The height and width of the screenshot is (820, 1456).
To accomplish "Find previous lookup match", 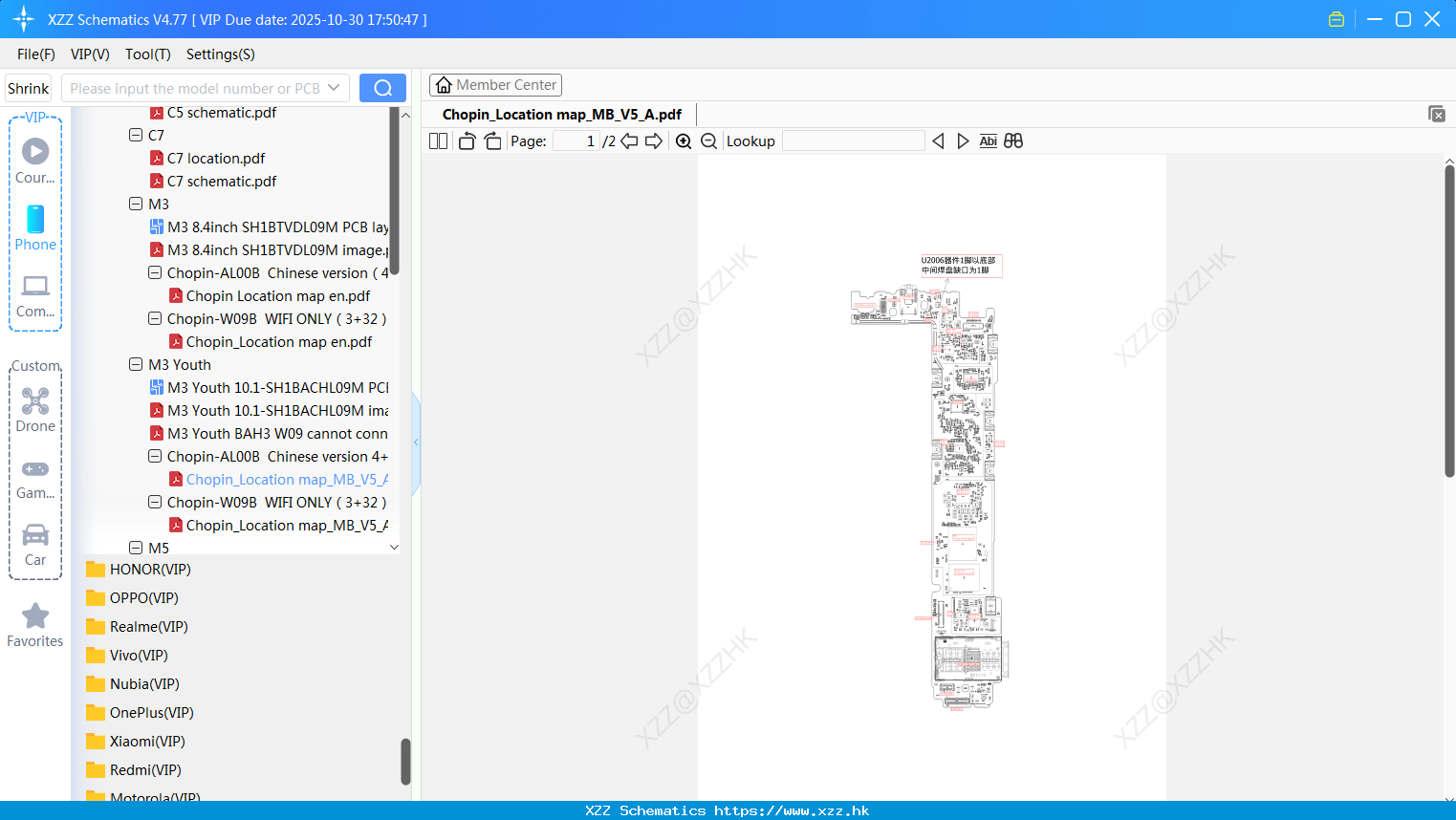I will click(x=938, y=140).
